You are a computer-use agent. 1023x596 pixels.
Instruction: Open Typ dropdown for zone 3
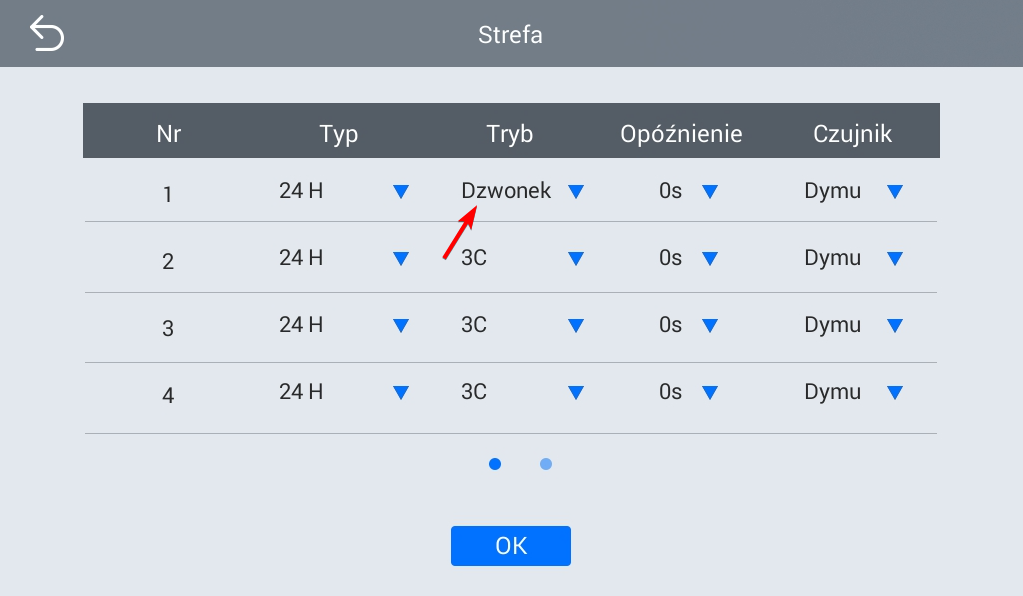tap(401, 325)
